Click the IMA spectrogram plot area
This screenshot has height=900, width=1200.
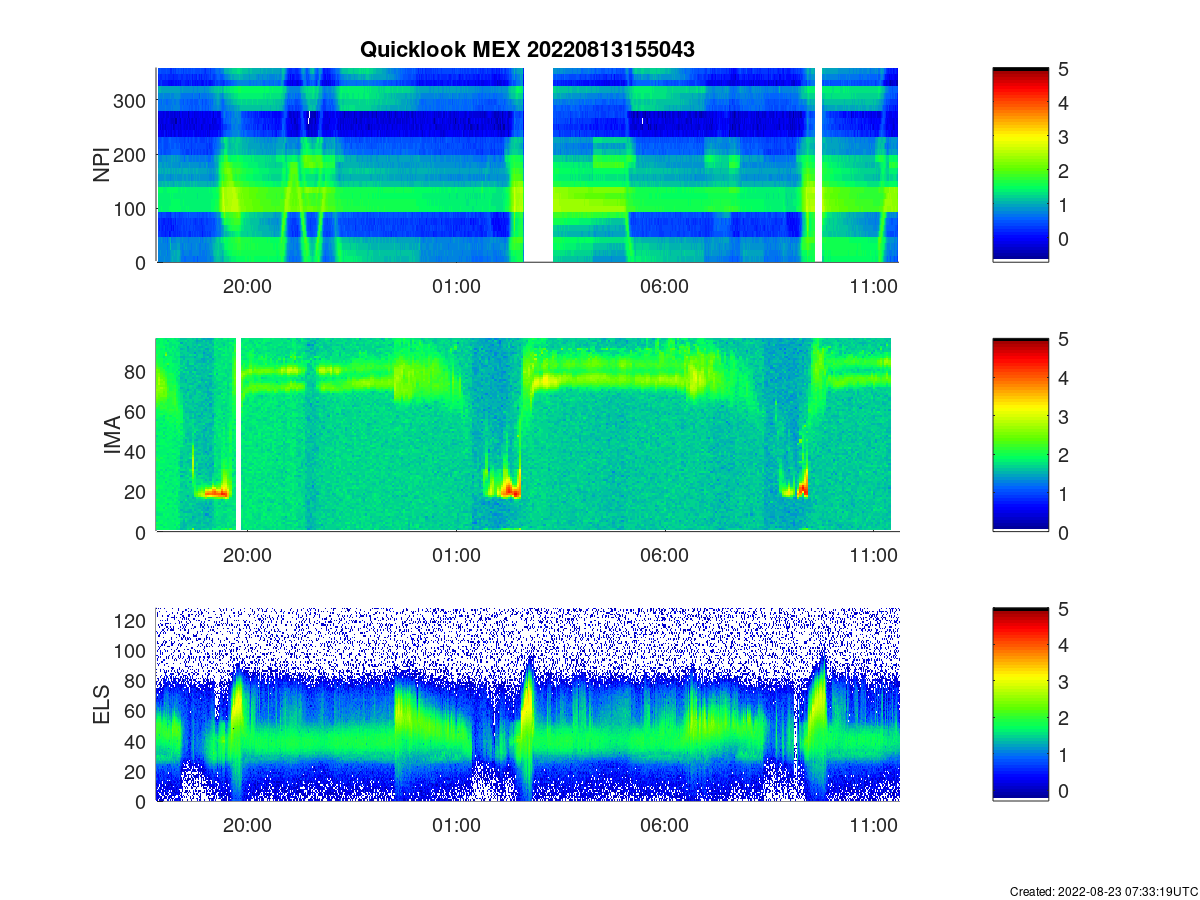[527, 435]
